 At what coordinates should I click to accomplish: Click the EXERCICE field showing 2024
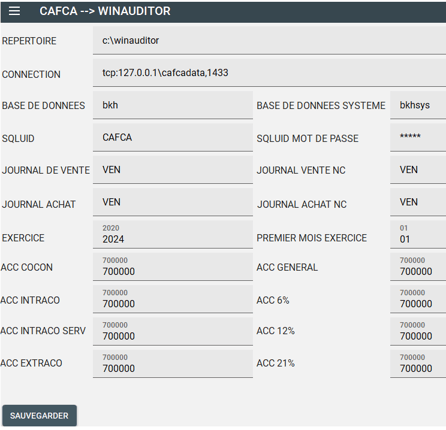[x=173, y=235]
